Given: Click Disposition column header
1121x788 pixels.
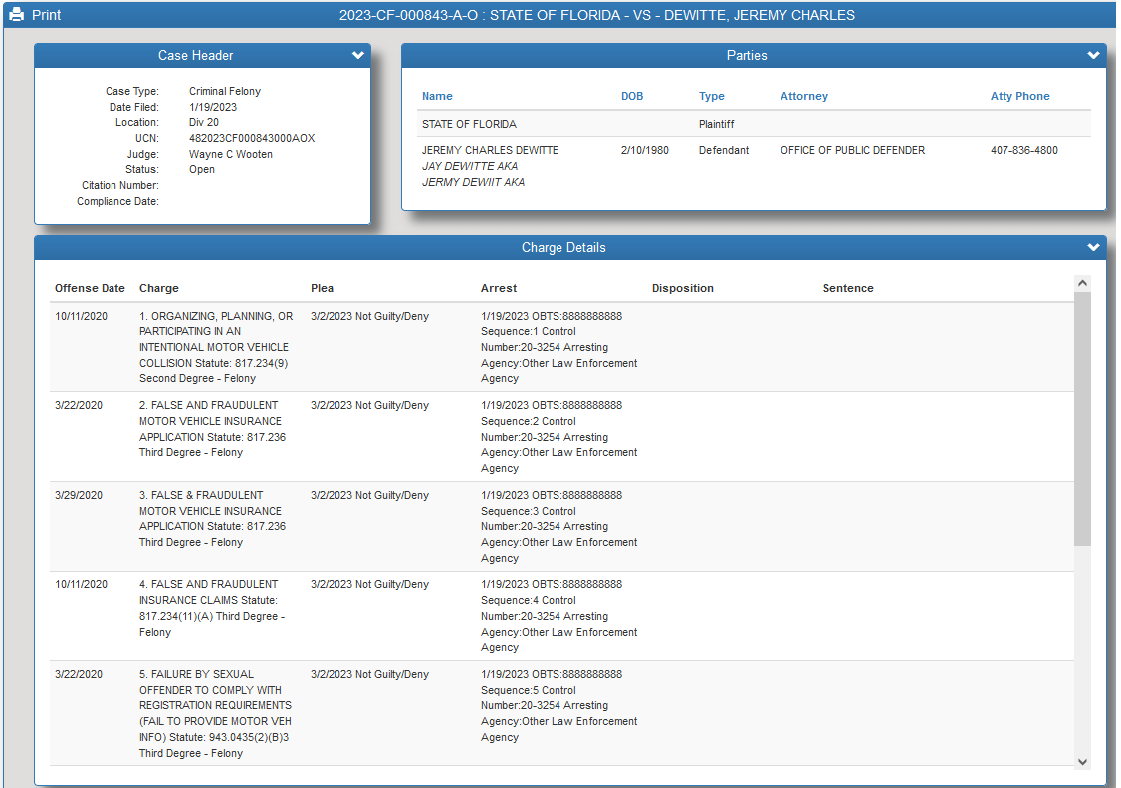Looking at the screenshot, I should coord(682,288).
